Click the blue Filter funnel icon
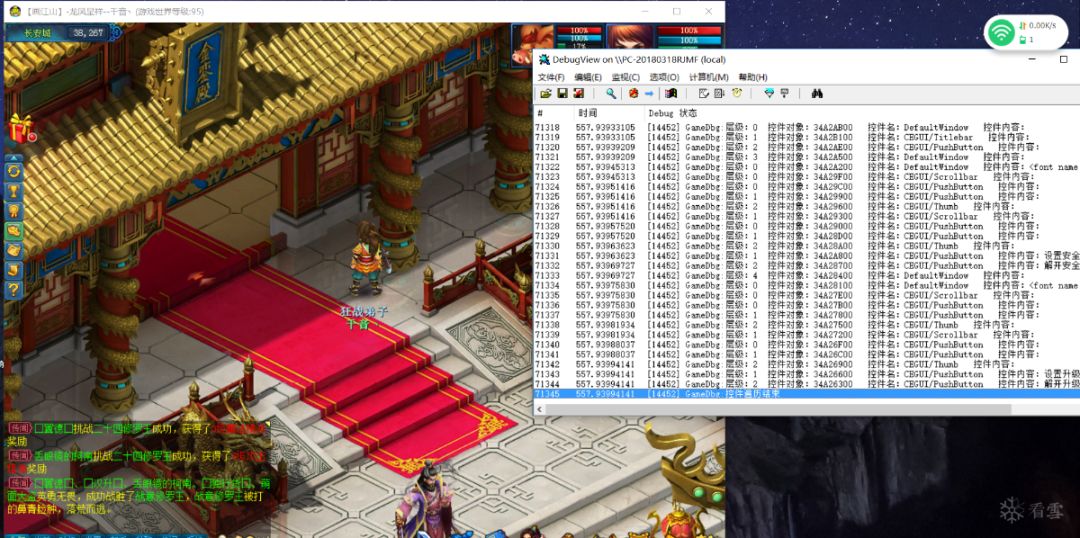The height and width of the screenshot is (538, 1080). click(769, 94)
